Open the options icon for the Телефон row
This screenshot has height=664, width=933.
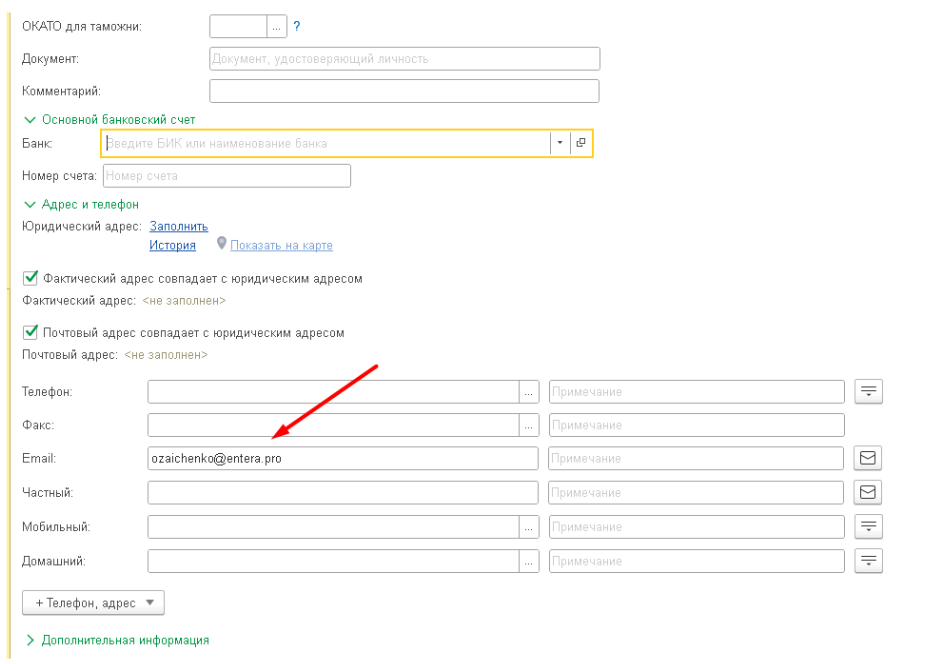[x=869, y=391]
